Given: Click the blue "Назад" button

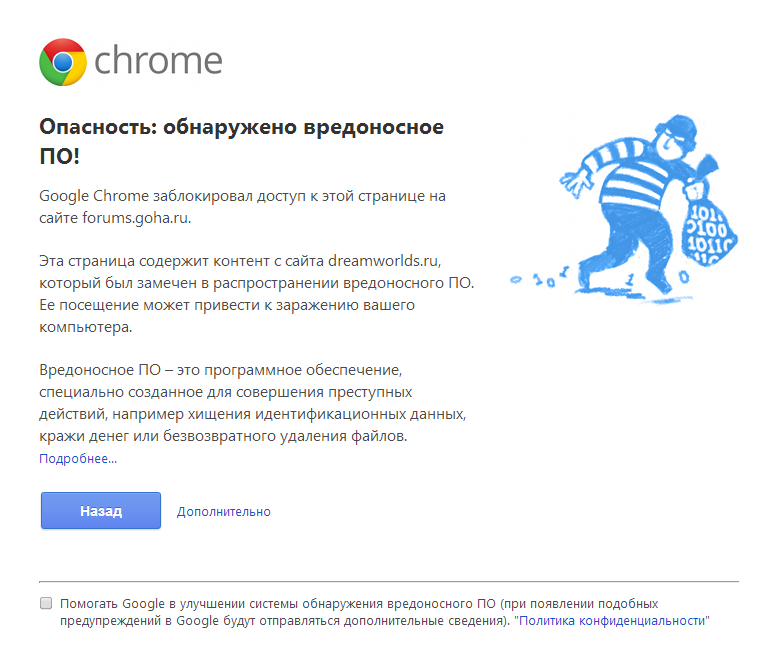Looking at the screenshot, I should pos(101,511).
